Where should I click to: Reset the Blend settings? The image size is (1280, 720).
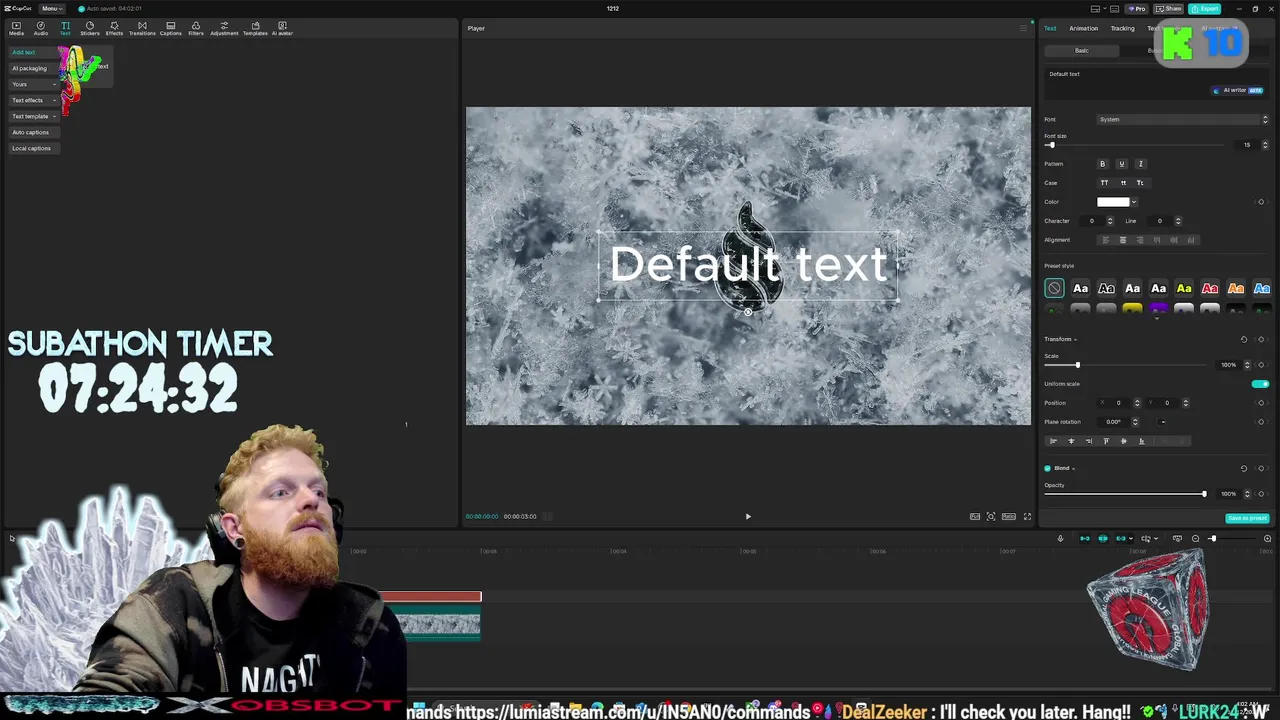[1244, 468]
